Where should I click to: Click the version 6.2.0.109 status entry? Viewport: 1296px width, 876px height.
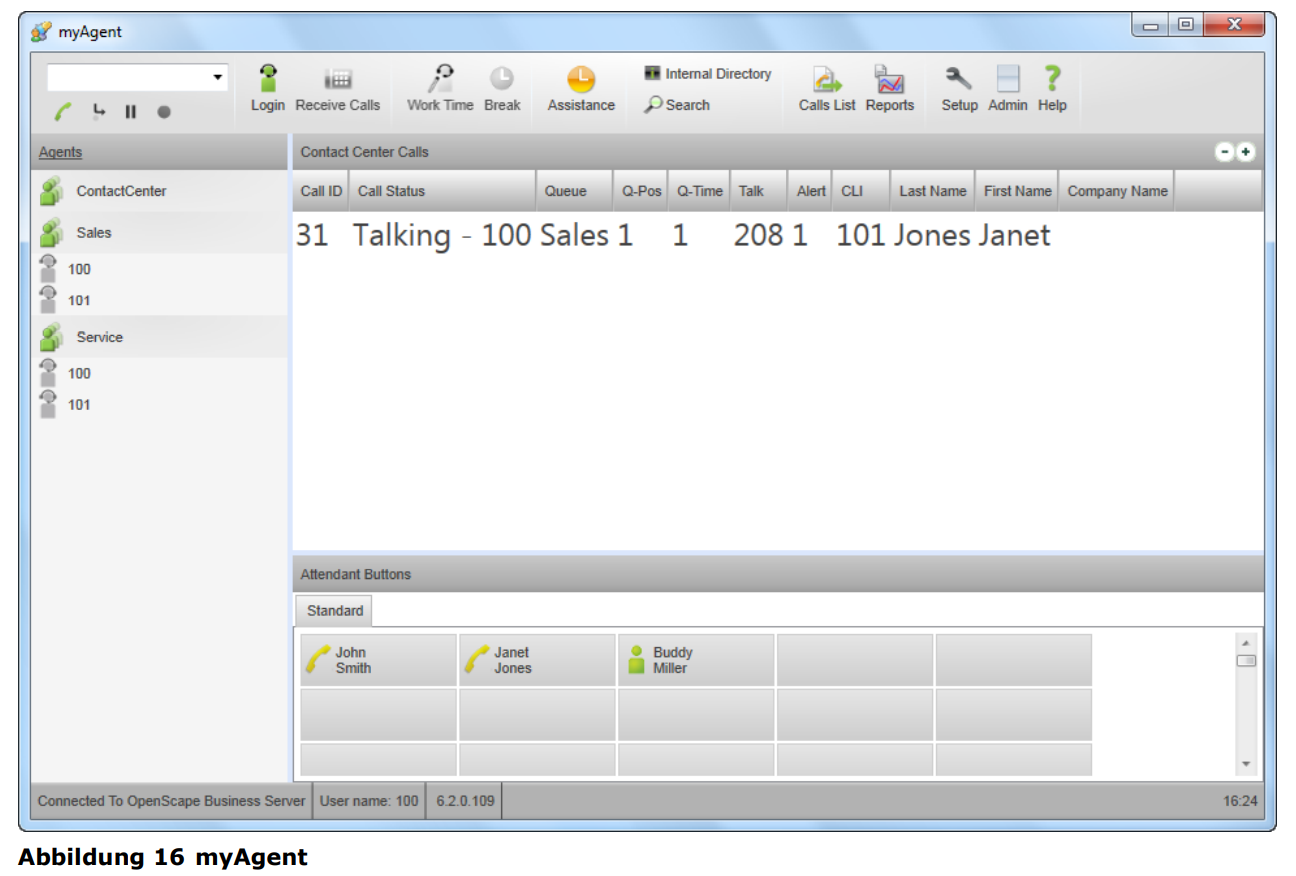465,801
